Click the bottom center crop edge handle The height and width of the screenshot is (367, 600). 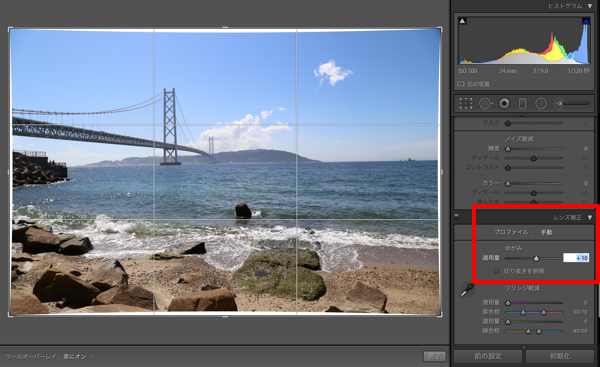point(225,316)
